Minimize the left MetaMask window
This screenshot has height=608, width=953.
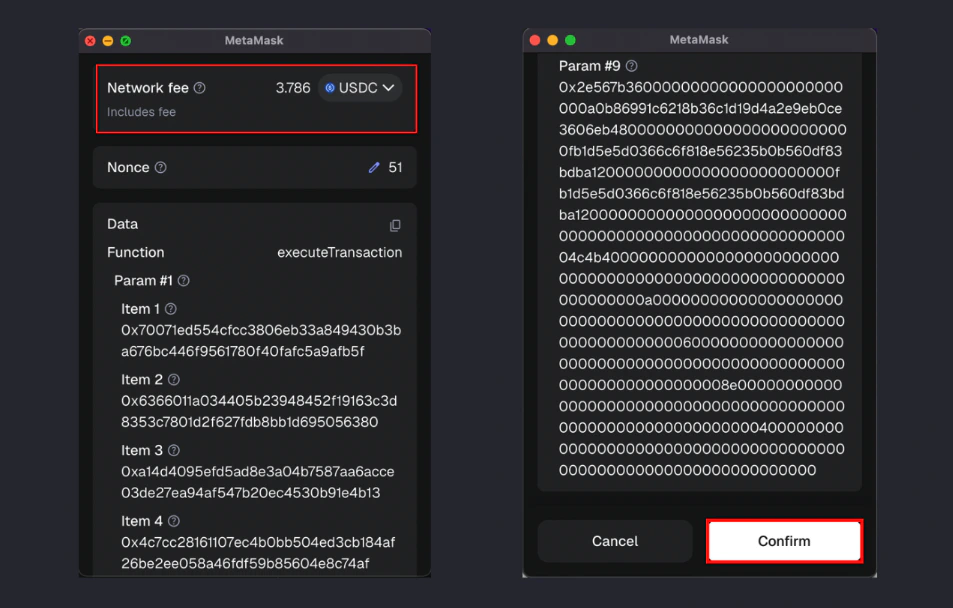[108, 41]
